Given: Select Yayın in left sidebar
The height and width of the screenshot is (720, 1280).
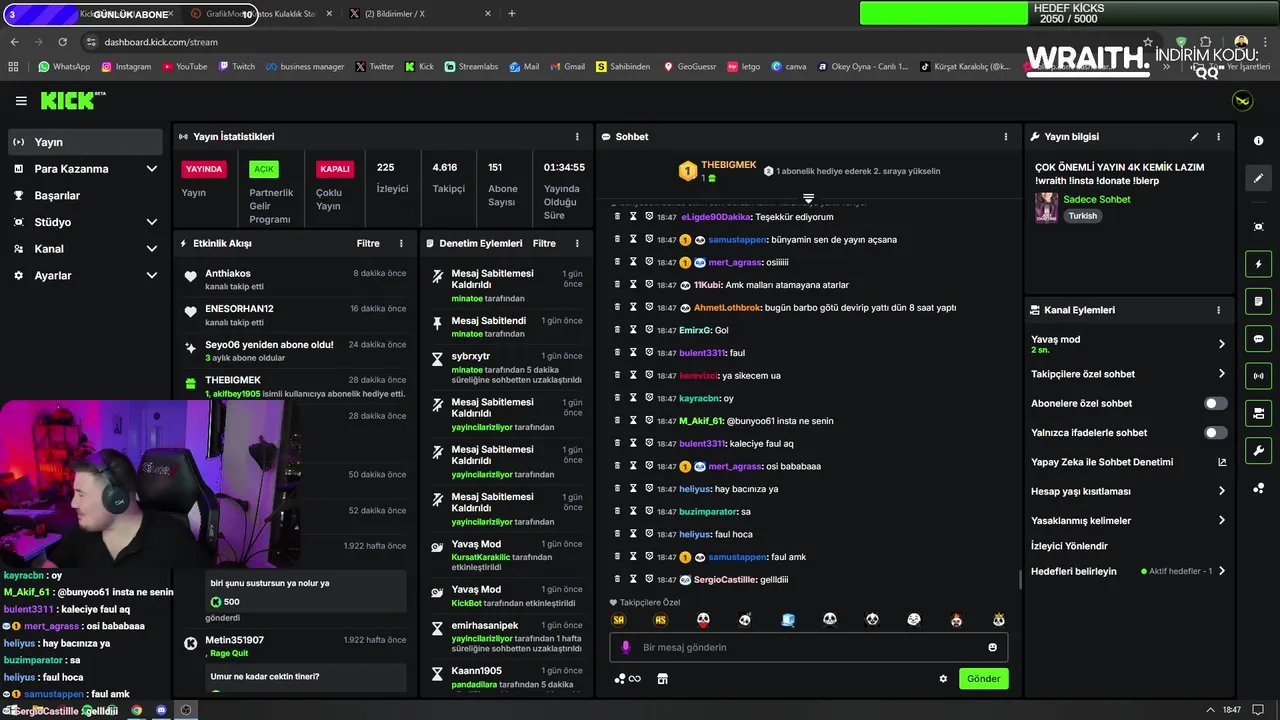Looking at the screenshot, I should pyautogui.click(x=85, y=142).
